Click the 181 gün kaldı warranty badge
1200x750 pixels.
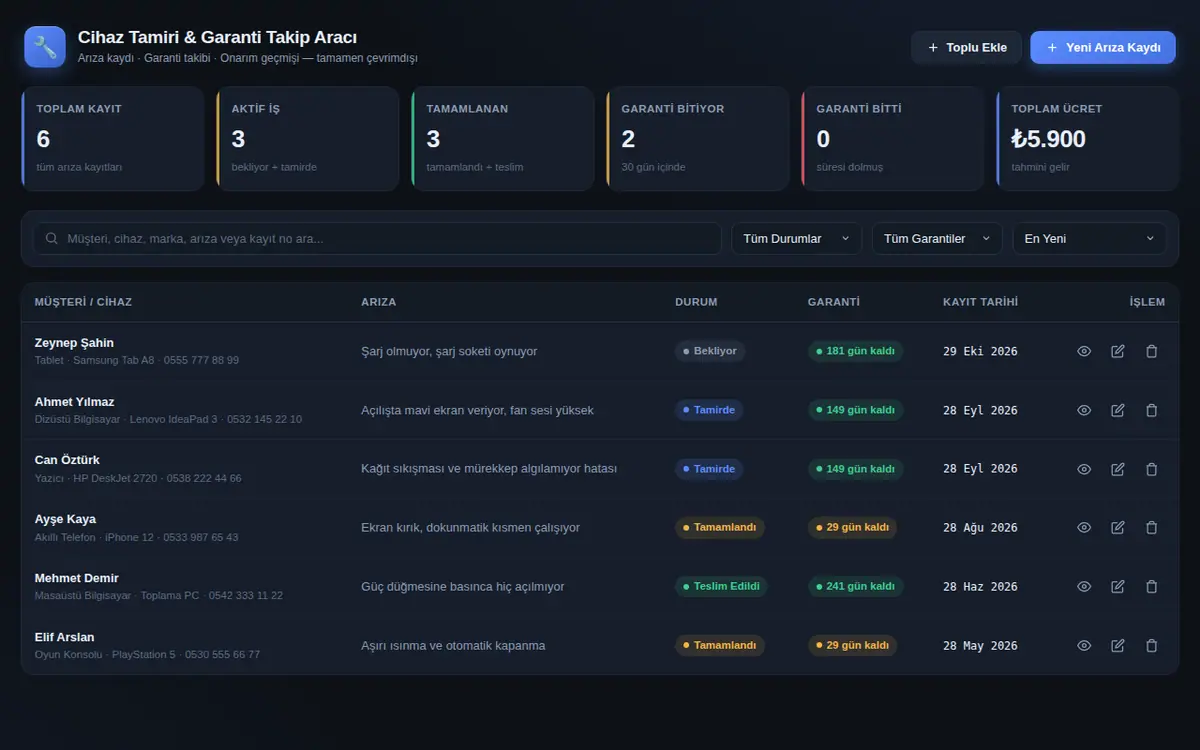pos(855,351)
